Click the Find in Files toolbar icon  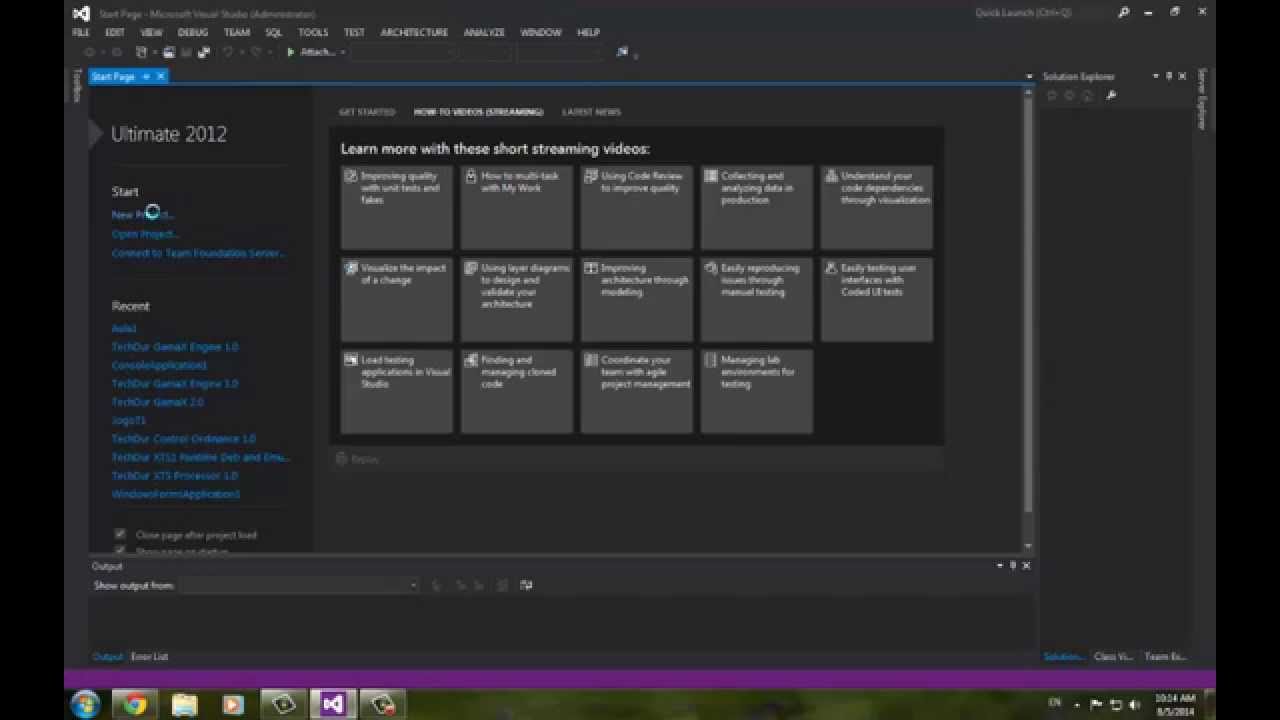(622, 52)
